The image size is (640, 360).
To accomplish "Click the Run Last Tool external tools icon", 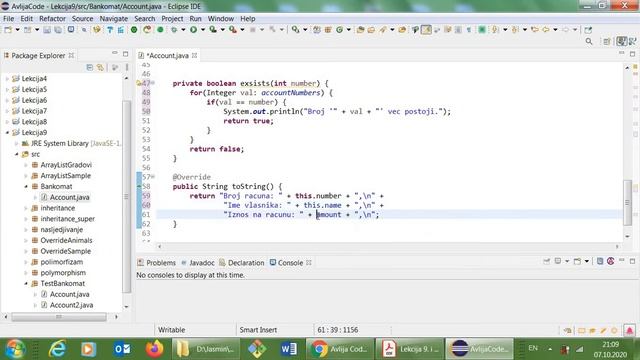I will click(x=233, y=30).
